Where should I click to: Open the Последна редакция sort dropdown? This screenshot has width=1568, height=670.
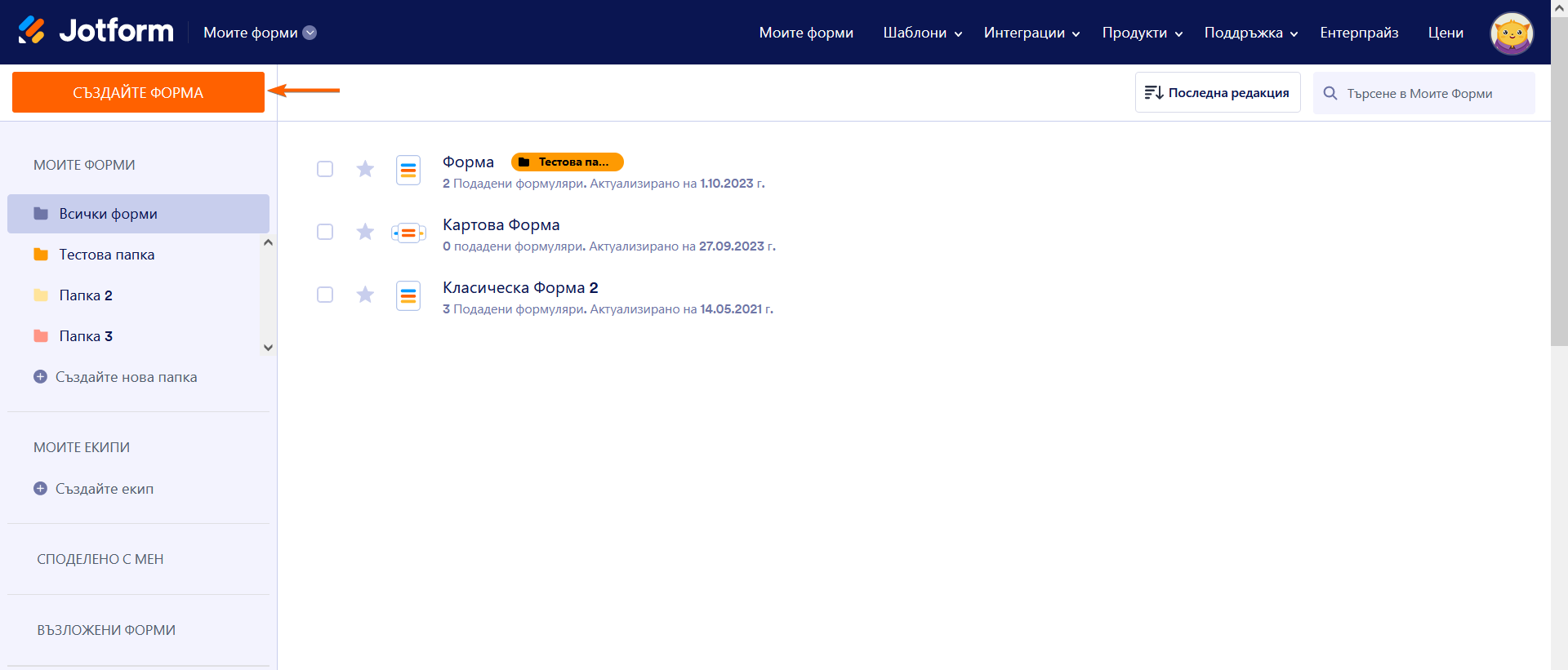coord(1218,93)
